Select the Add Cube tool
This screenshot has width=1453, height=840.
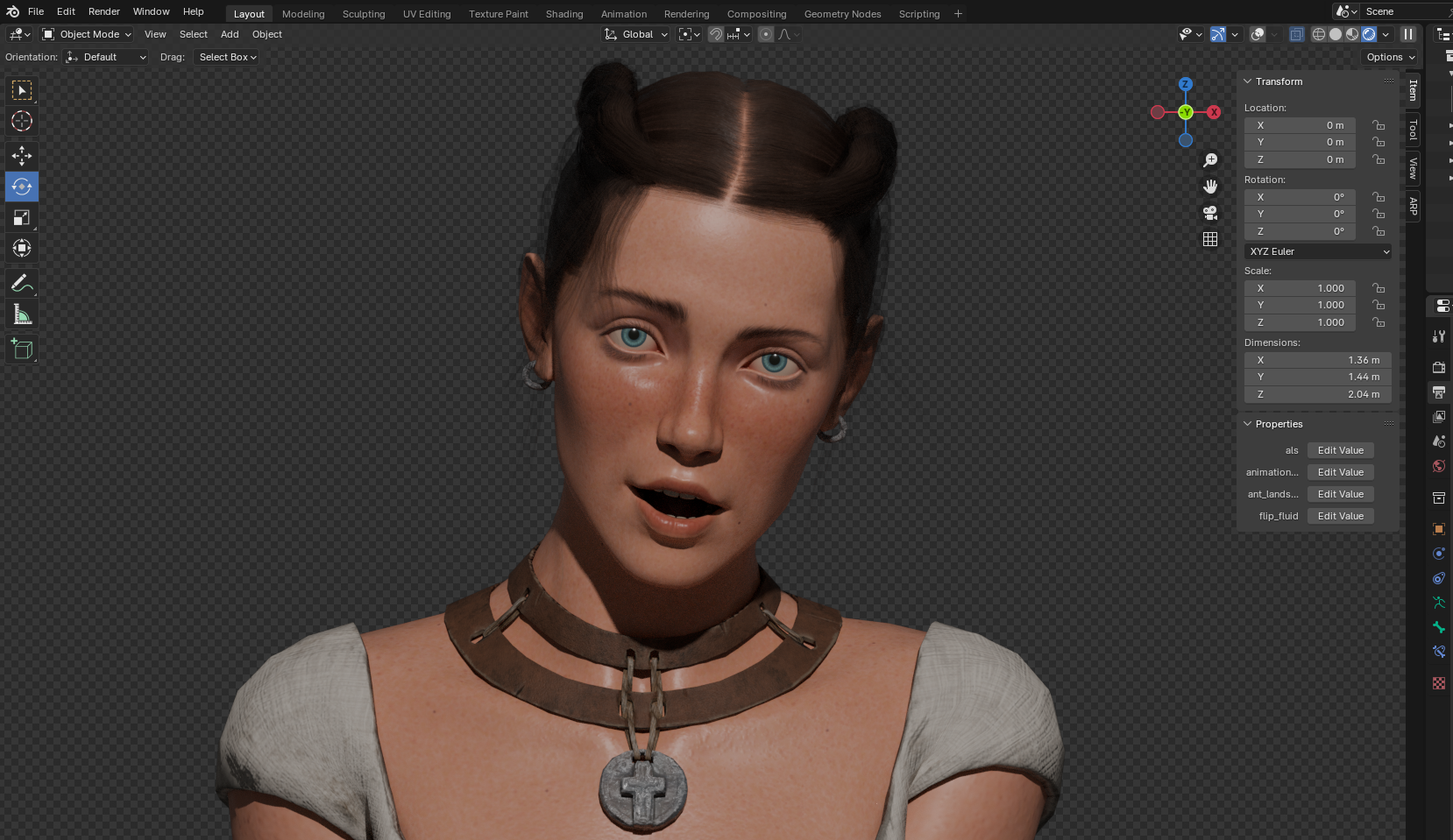[22, 349]
